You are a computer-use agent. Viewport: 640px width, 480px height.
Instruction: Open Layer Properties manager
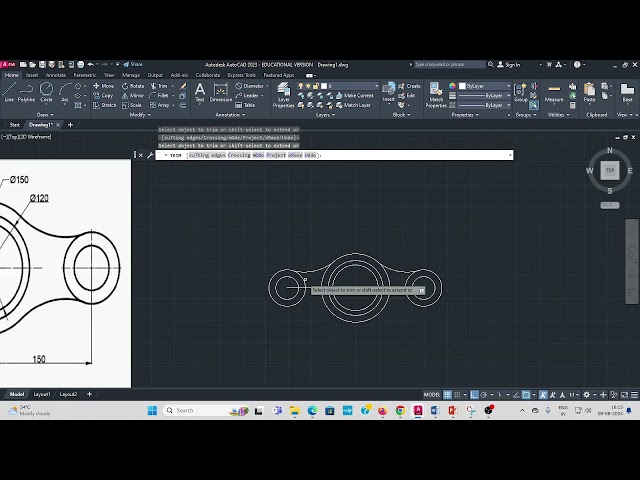tap(283, 95)
